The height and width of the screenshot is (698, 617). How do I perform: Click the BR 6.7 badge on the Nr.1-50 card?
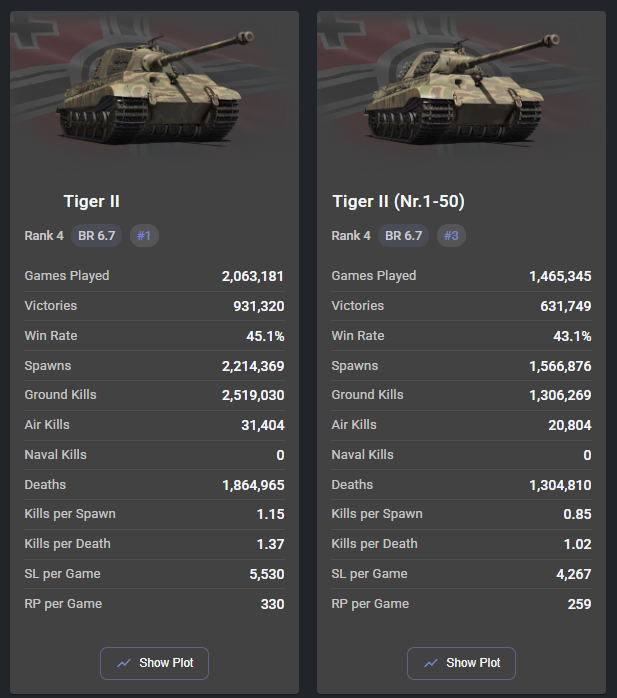pos(404,236)
